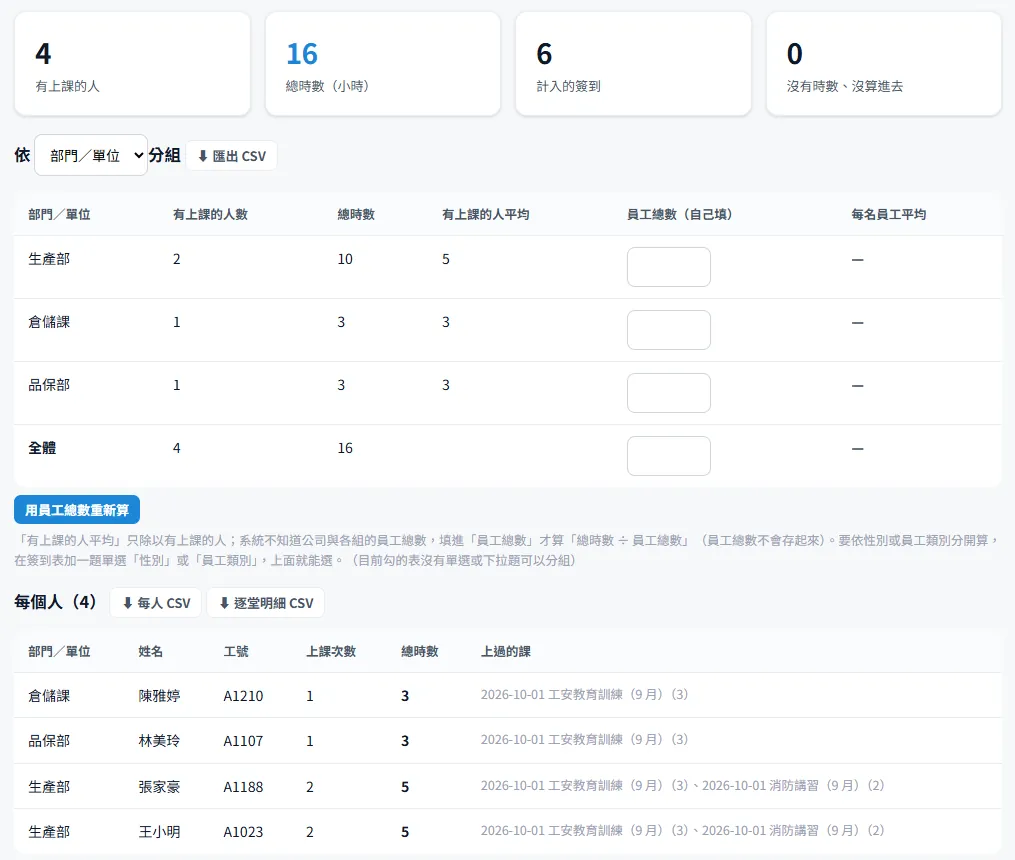
Task: Click the 總時數（小時） summary card
Action: pyautogui.click(x=383, y=64)
